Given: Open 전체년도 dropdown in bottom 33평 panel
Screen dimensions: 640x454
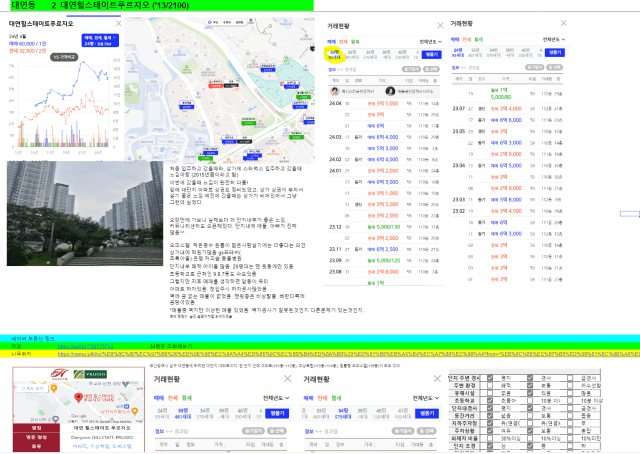Looking at the screenshot, I should click(276, 398).
